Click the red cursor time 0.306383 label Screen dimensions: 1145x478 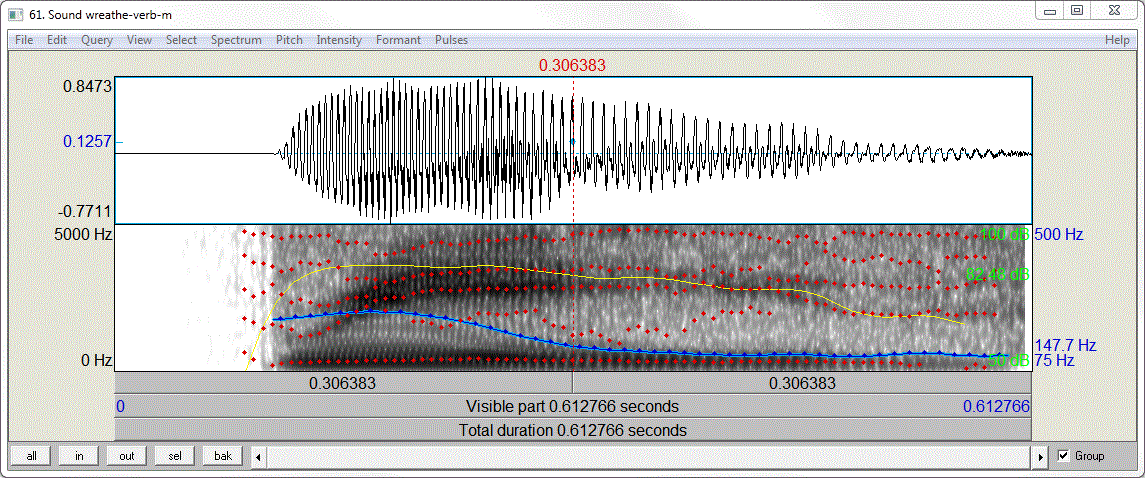[572, 66]
